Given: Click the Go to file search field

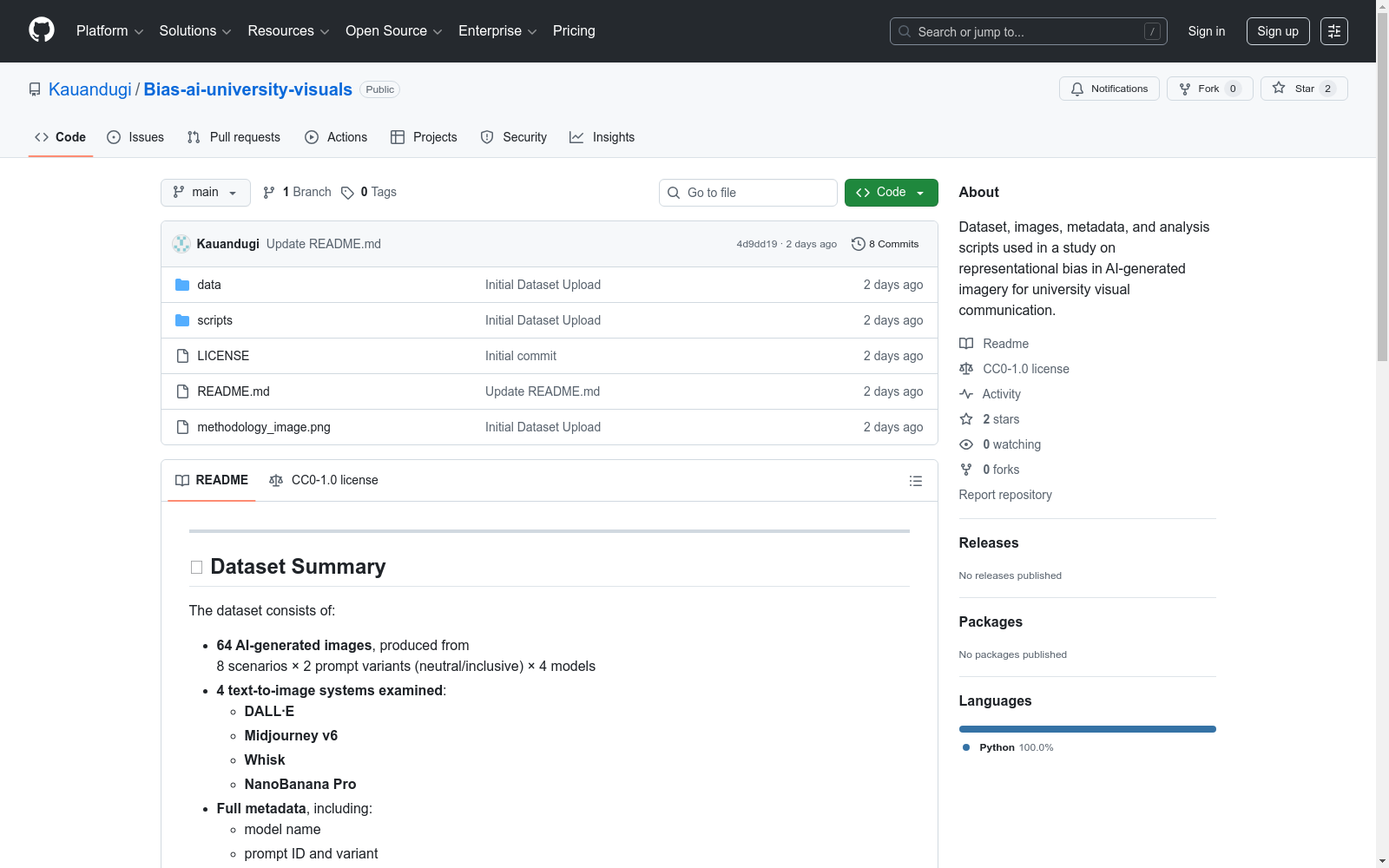Looking at the screenshot, I should (x=748, y=193).
